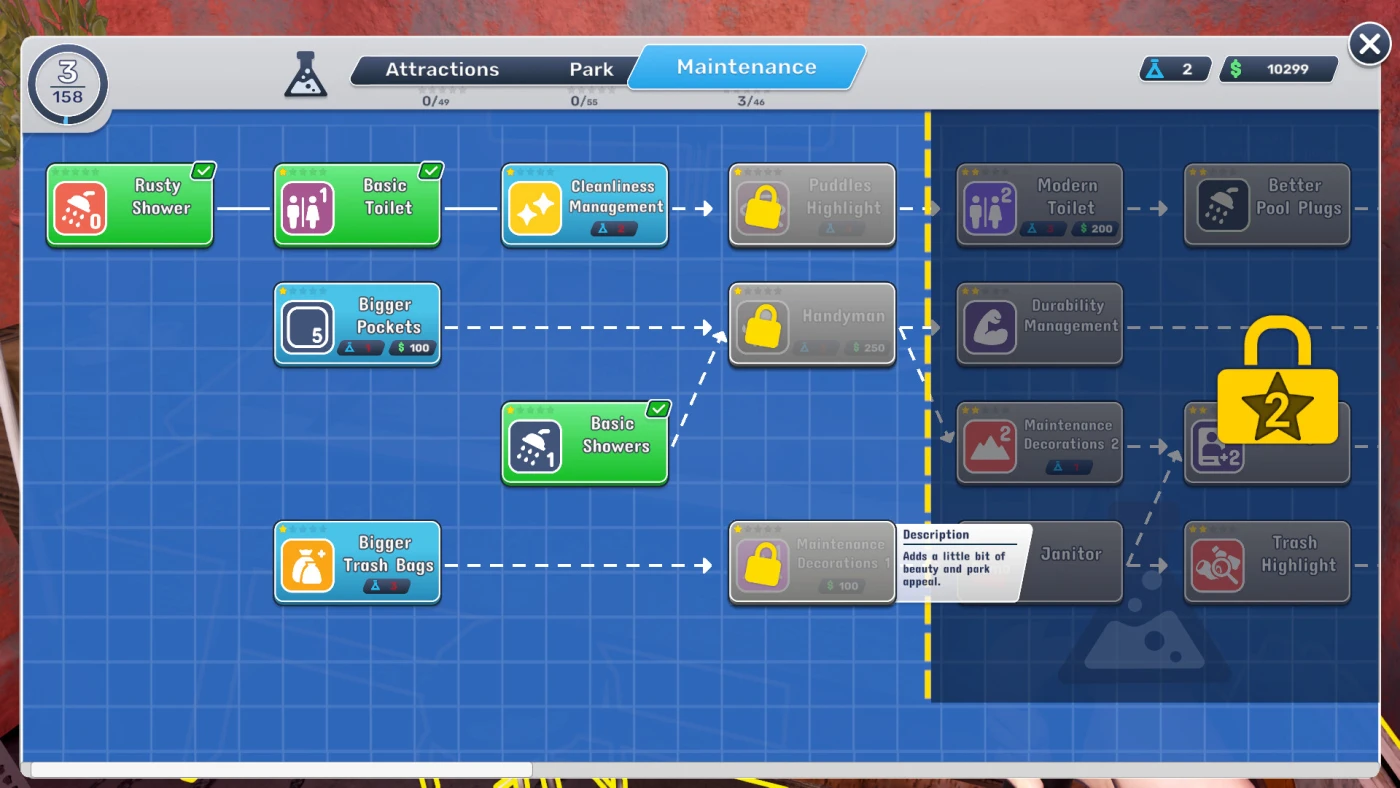Close the research panel with X
Image resolution: width=1400 pixels, height=788 pixels.
(x=1369, y=45)
